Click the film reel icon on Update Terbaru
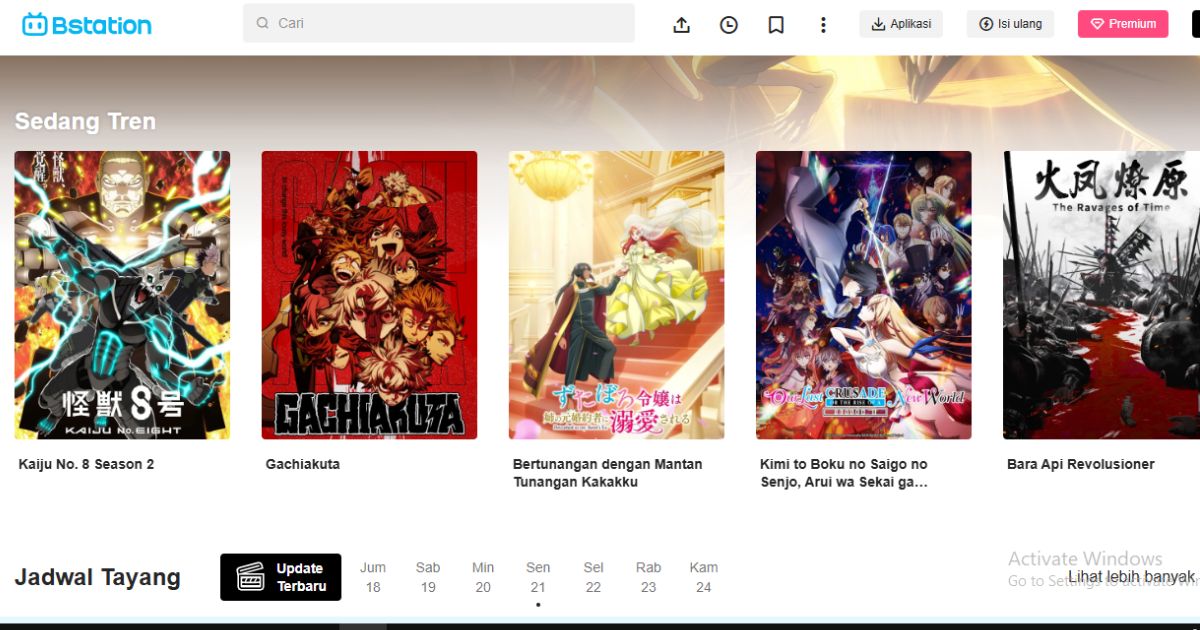 pyautogui.click(x=247, y=576)
